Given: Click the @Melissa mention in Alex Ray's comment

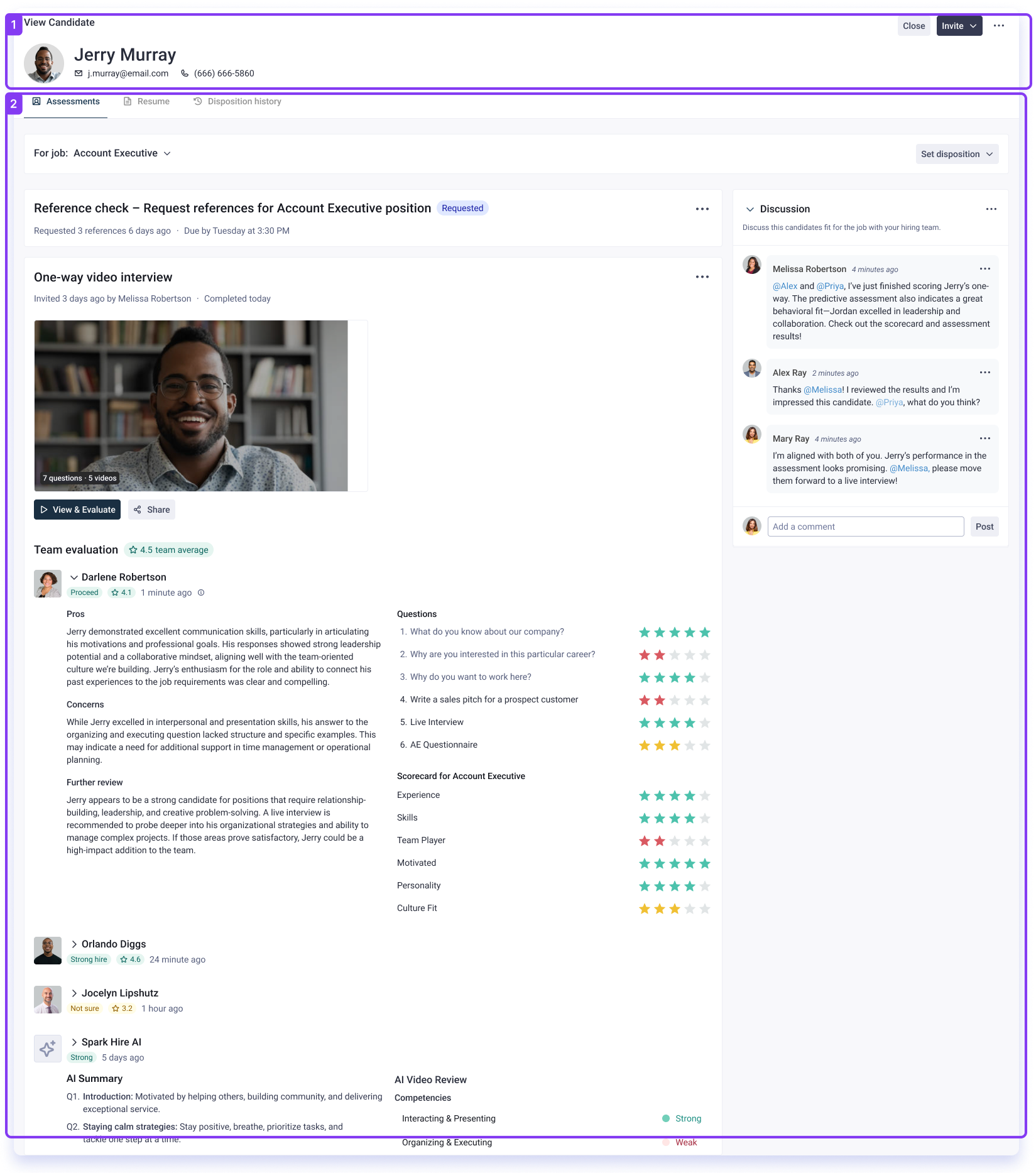Looking at the screenshot, I should pyautogui.click(x=824, y=390).
